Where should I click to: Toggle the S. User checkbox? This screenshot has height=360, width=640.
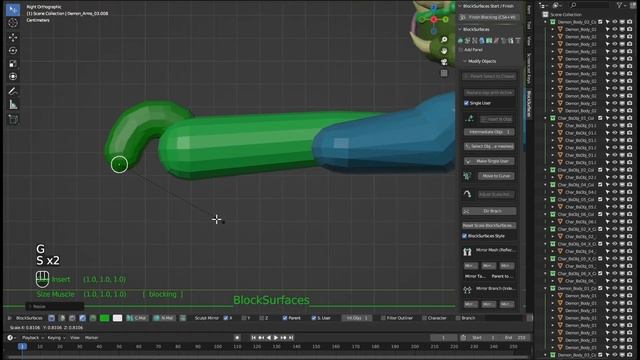(313, 318)
